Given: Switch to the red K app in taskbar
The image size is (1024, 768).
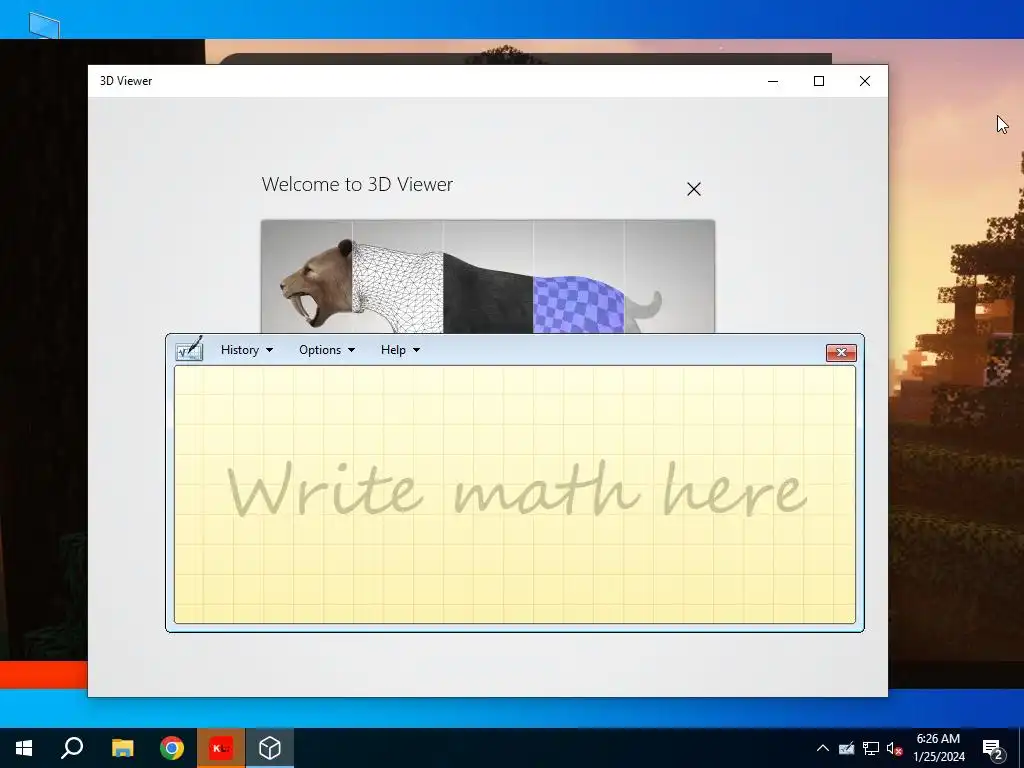Looking at the screenshot, I should 221,748.
